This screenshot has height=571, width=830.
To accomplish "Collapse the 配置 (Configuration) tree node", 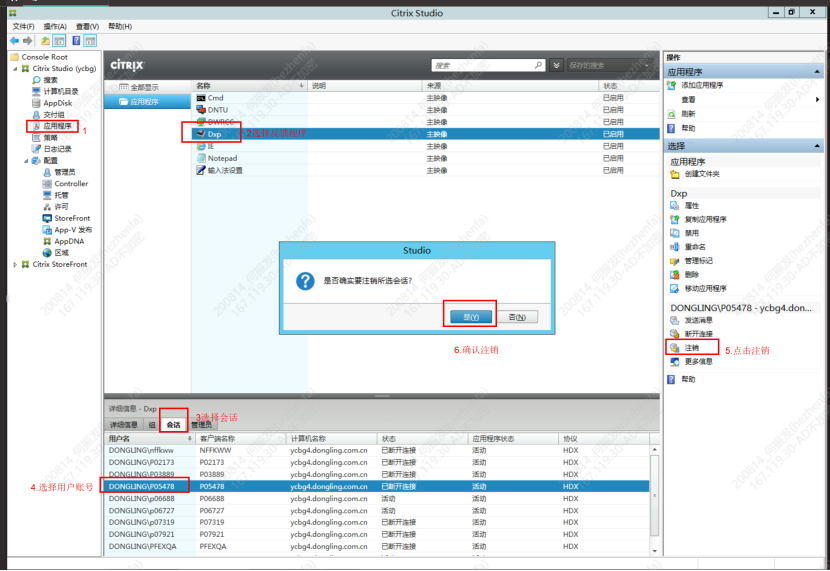I will (x=27, y=161).
